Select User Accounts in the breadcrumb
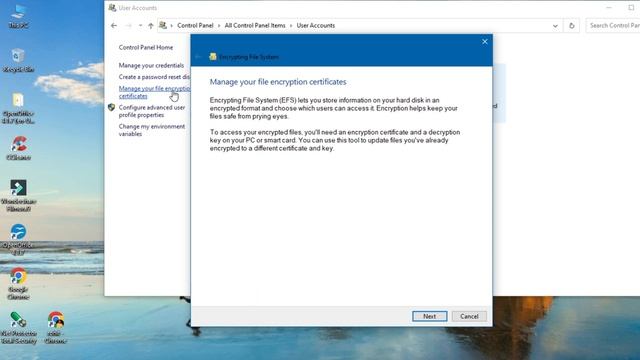The height and width of the screenshot is (360, 640). (316, 25)
